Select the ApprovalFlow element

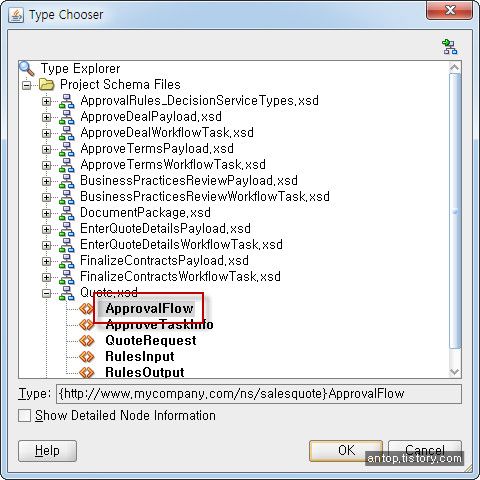click(x=149, y=309)
